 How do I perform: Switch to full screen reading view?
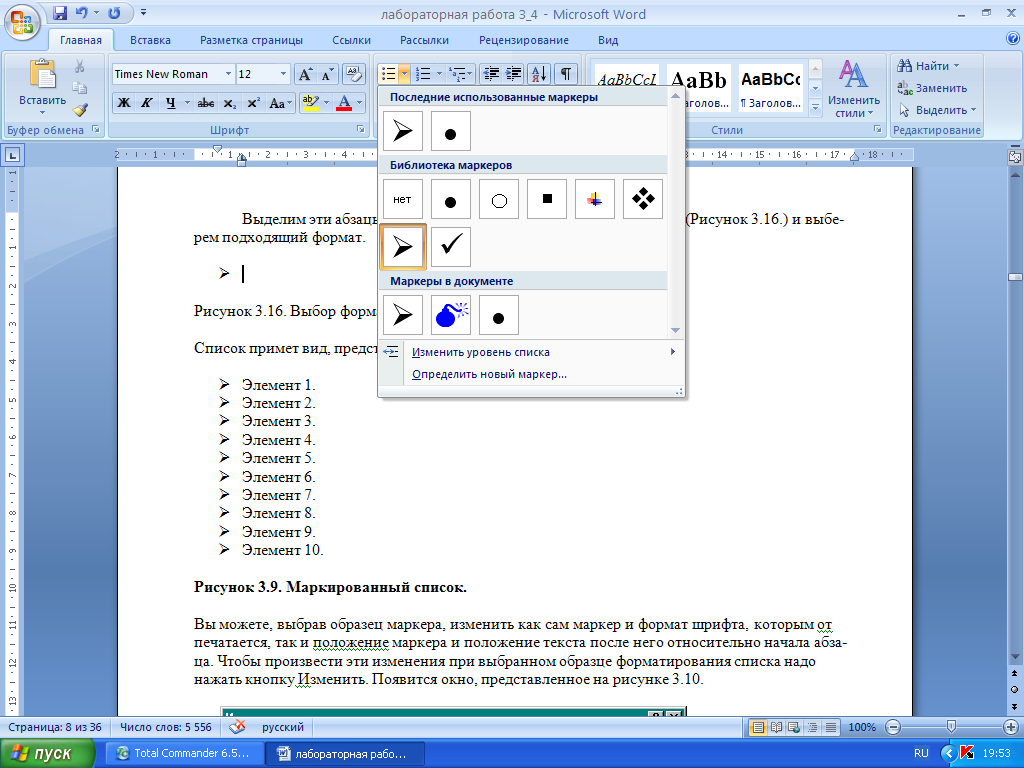(x=776, y=727)
